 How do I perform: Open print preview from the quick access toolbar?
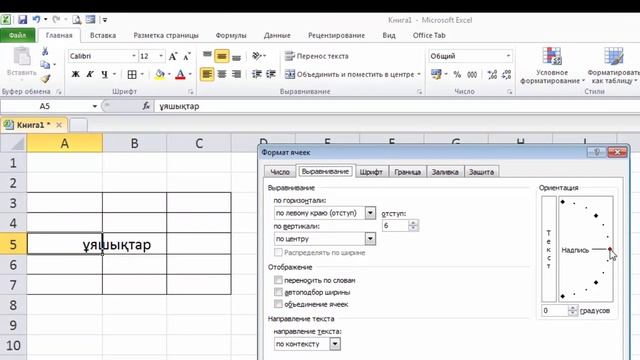(x=76, y=20)
